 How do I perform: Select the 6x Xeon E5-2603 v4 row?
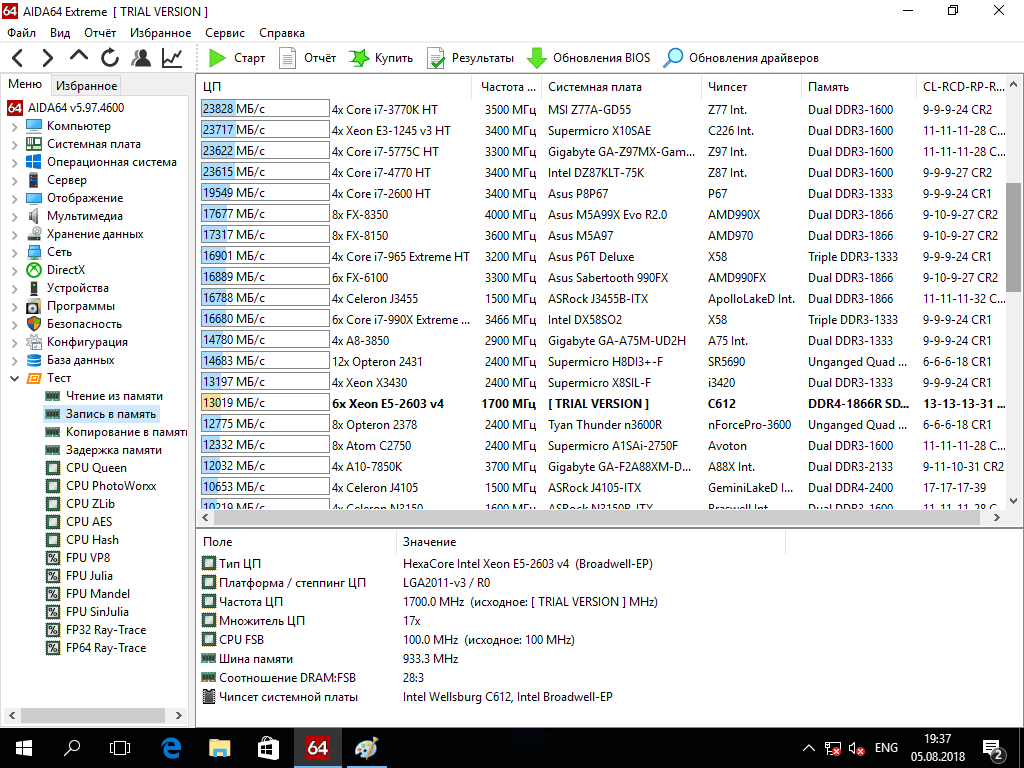pyautogui.click(x=603, y=404)
